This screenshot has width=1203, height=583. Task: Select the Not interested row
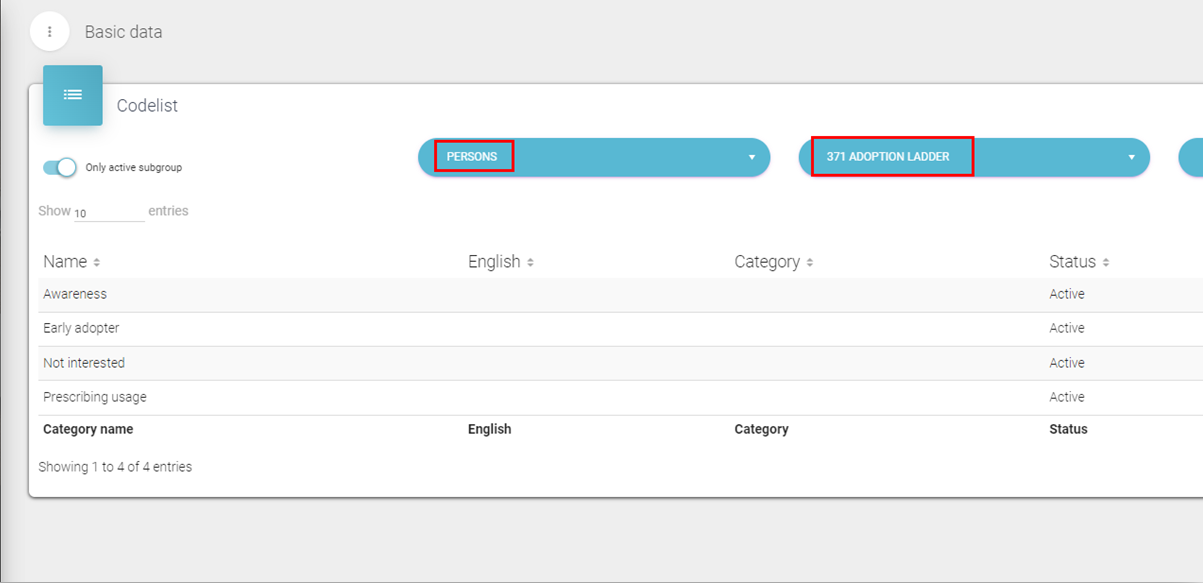84,363
